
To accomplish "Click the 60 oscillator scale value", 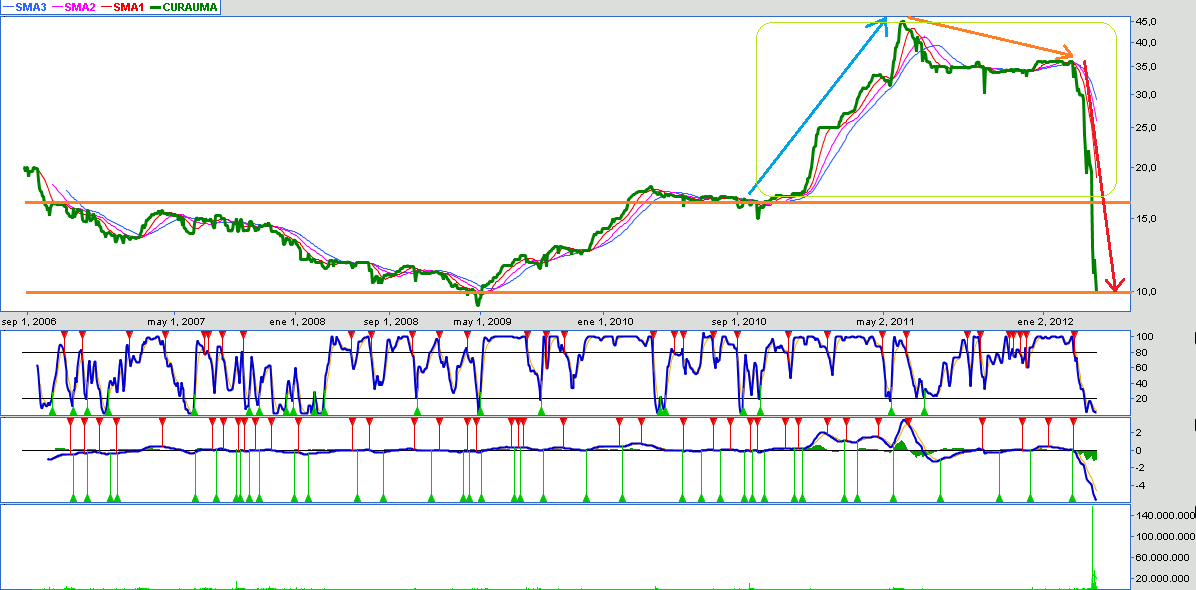I will pyautogui.click(x=1143, y=367).
